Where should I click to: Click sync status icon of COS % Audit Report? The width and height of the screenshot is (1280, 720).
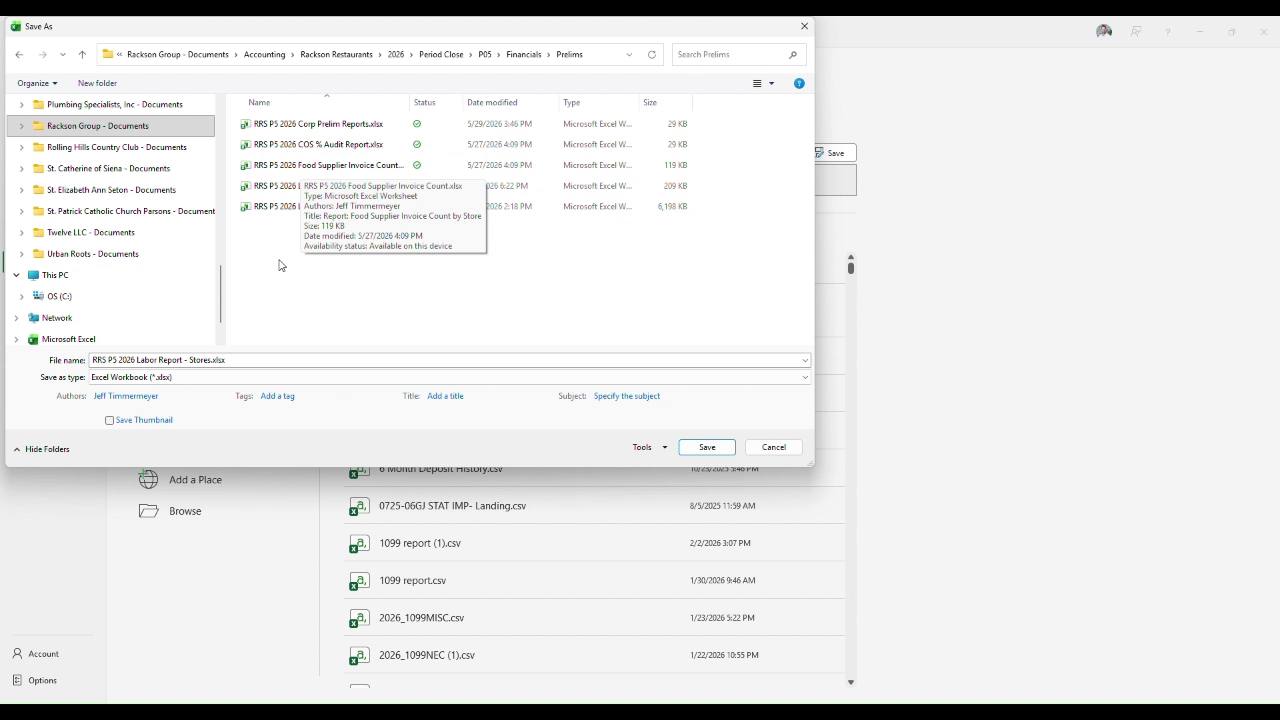(417, 145)
